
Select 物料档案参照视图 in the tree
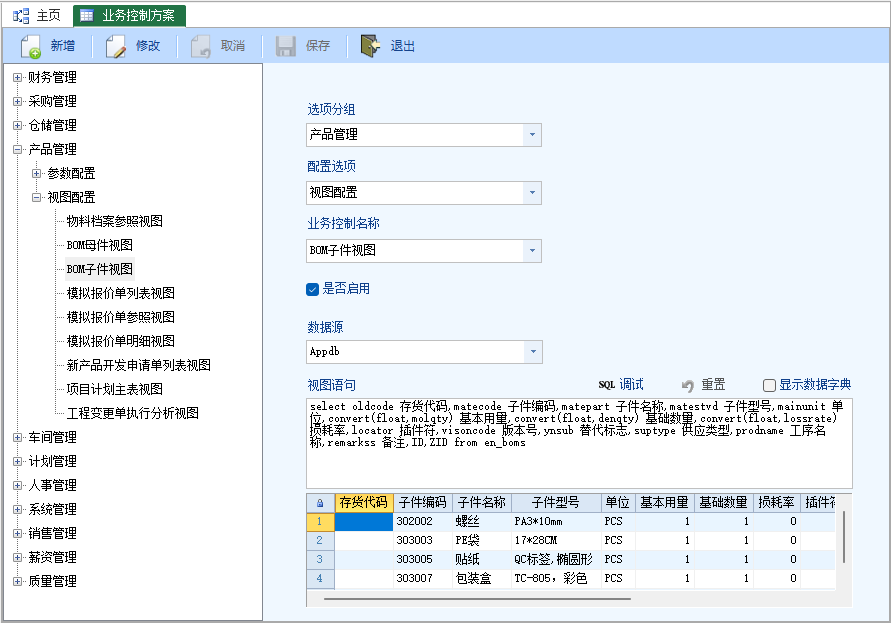pyautogui.click(x=115, y=221)
